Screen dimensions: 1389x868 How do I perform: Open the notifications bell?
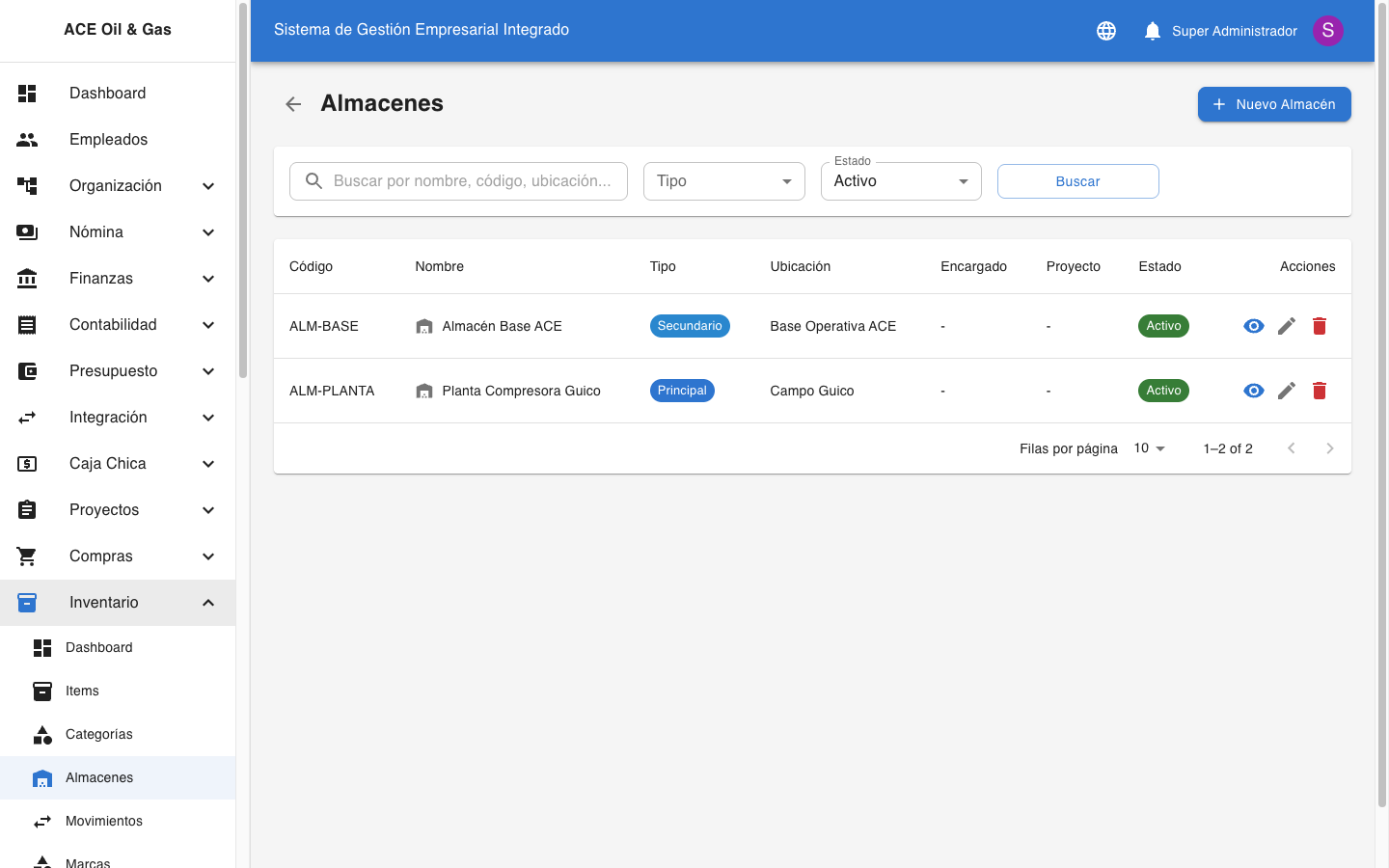(1152, 31)
